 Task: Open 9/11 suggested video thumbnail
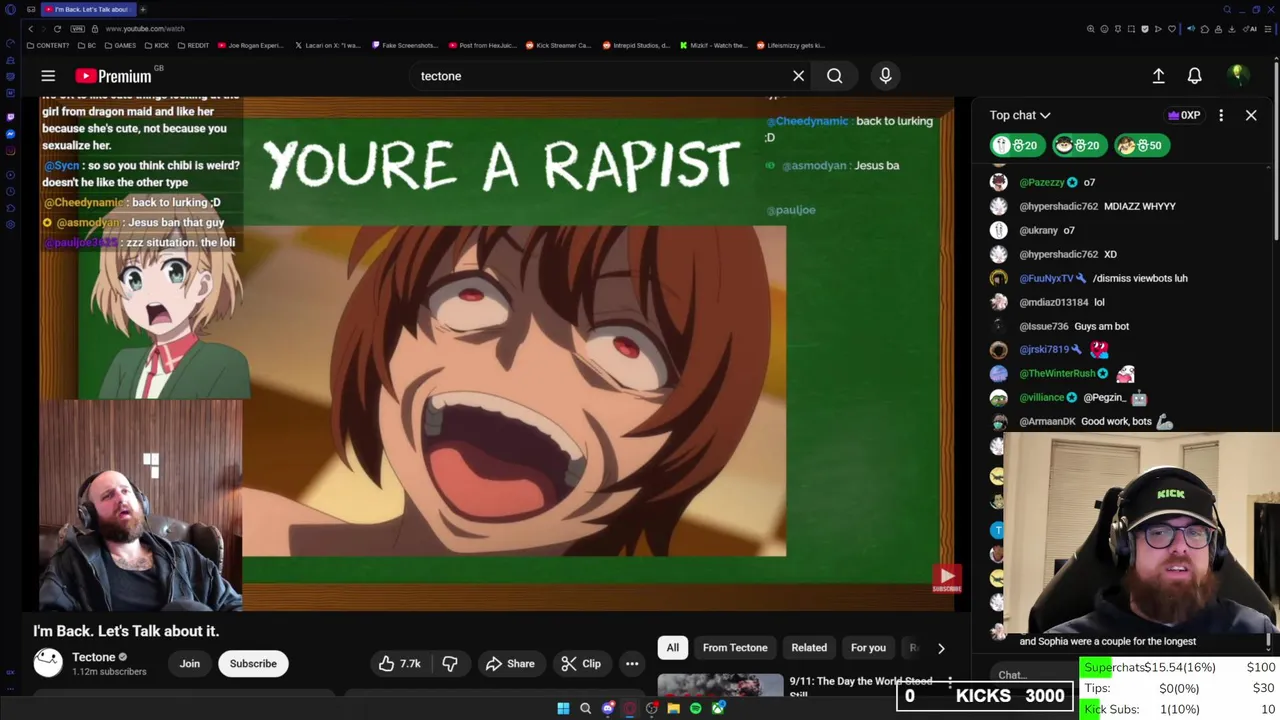720,687
